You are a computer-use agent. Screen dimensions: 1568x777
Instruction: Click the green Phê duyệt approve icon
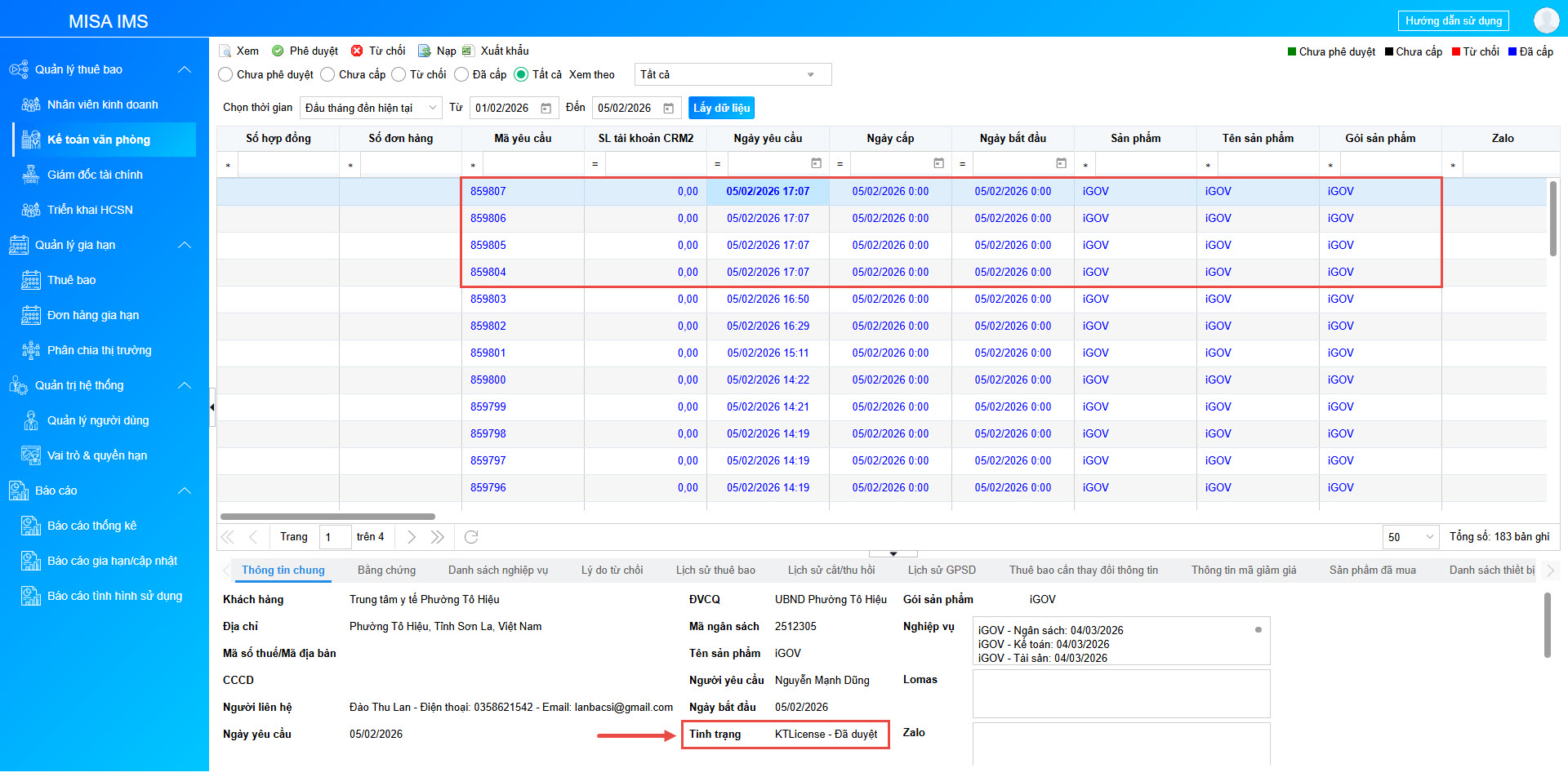click(x=278, y=51)
